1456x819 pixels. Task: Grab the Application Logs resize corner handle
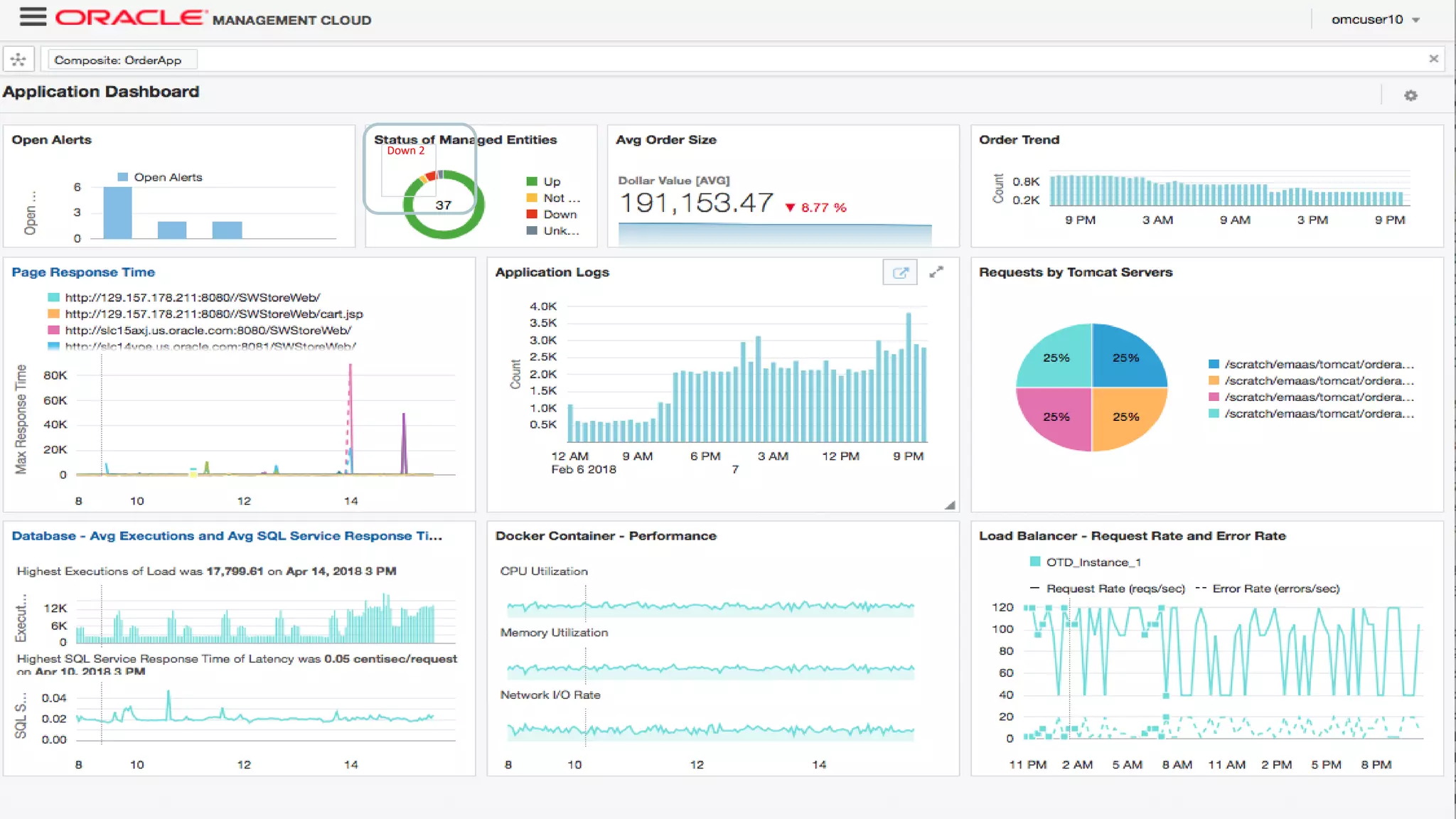[950, 505]
